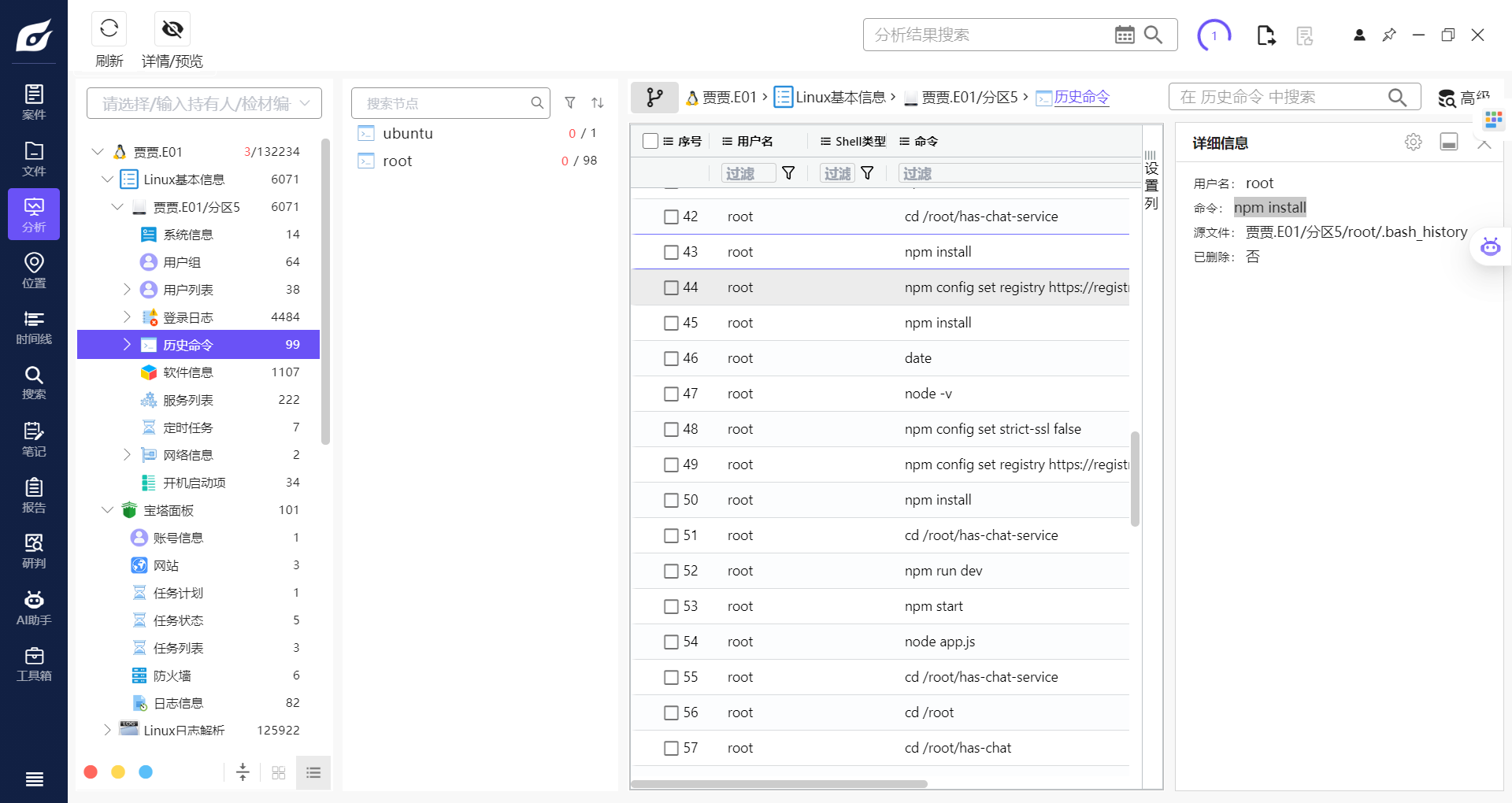Screen dimensions: 1512x803
Task: Click the red color tag dot
Action: 91,772
